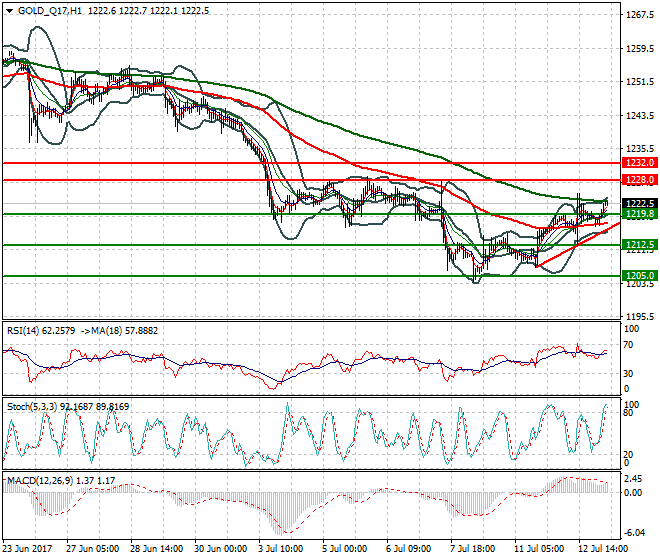Click the 1205.0 green support label

(x=640, y=276)
